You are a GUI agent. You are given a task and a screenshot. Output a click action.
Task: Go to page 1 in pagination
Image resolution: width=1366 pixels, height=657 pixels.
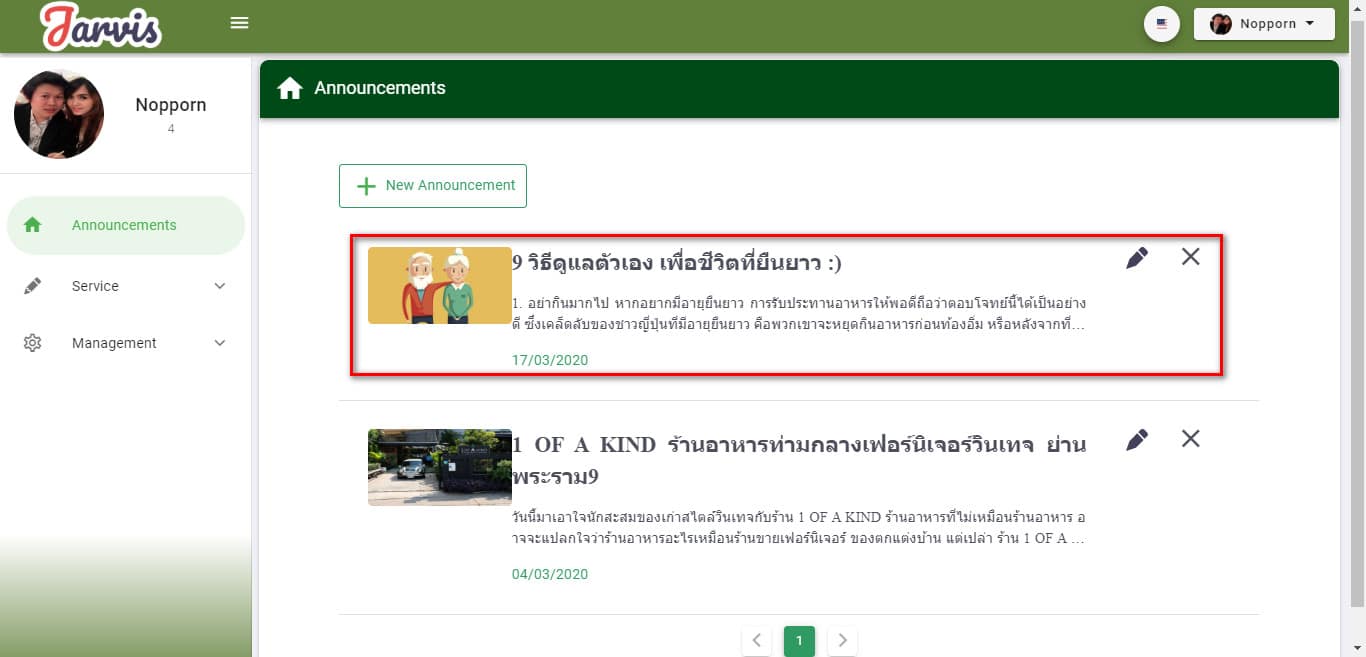pos(799,640)
